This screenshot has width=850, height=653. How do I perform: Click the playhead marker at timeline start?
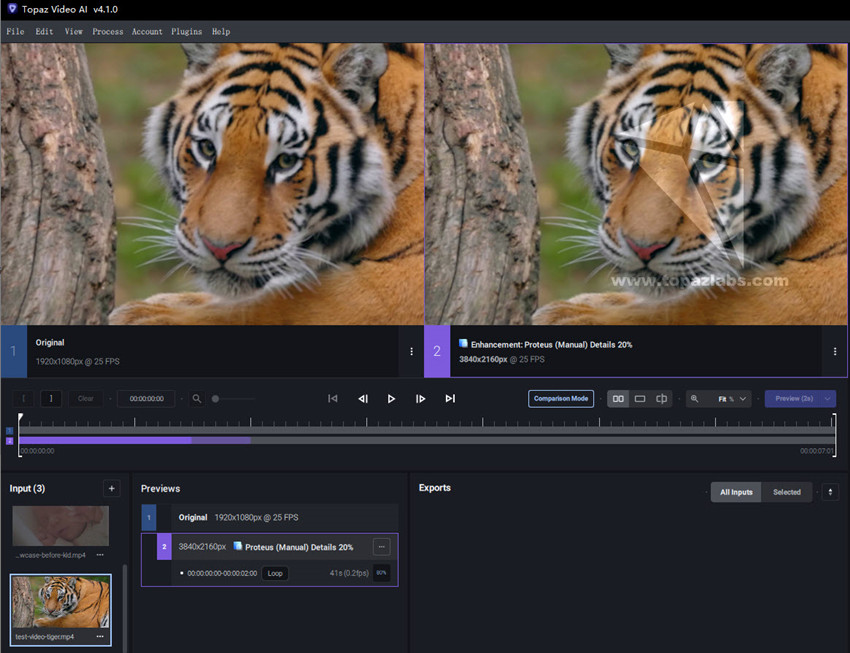click(x=21, y=417)
